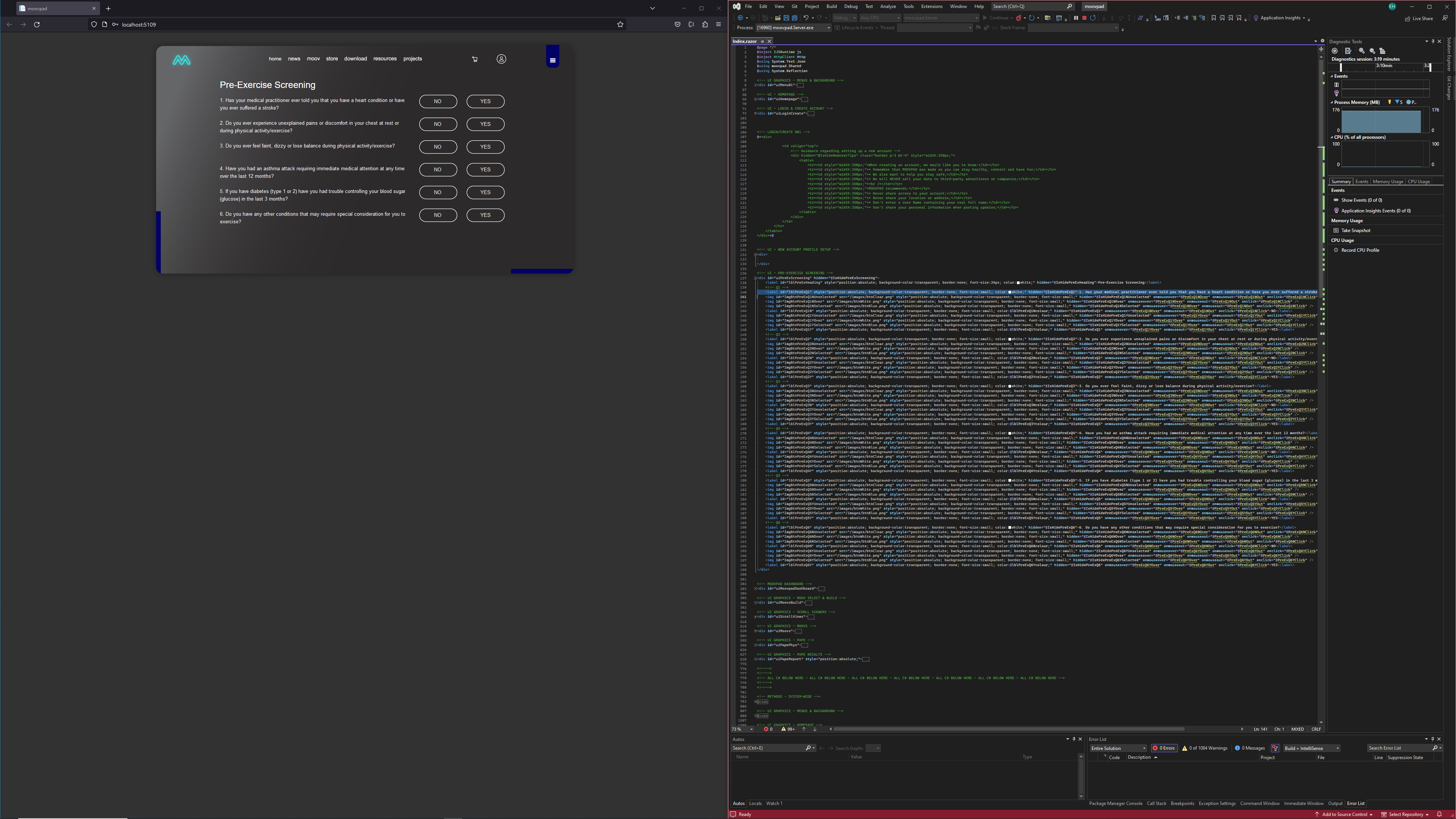Focus the Visual Studio Search (Ctrl+Q) box
Viewport: 1456px width, 819px height.
coord(1032,6)
